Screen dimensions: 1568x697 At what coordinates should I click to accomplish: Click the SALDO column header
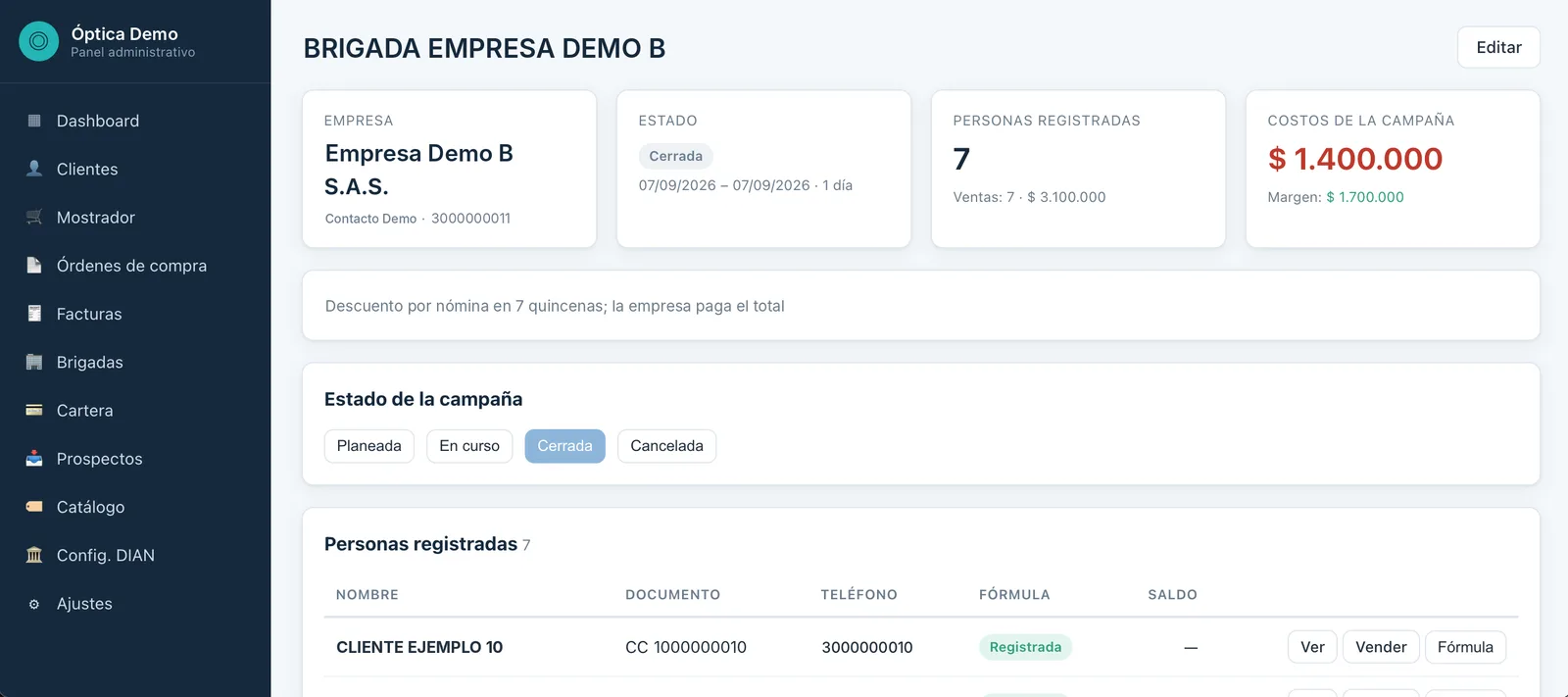1172,595
